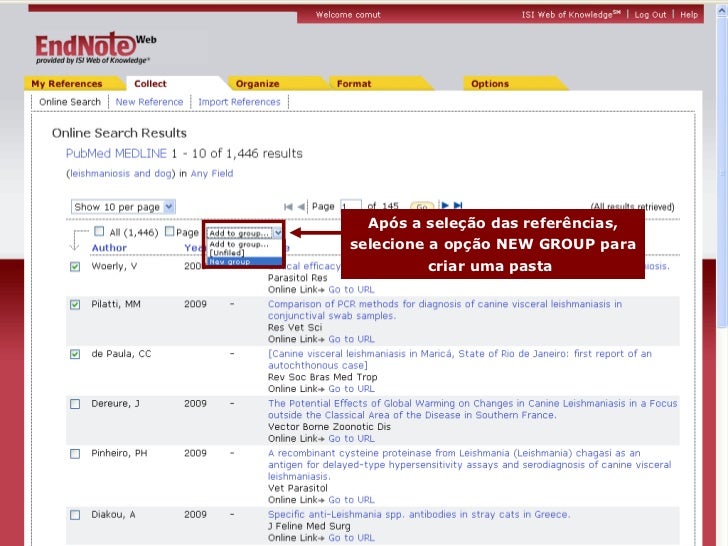This screenshot has width=728, height=546.
Task: Click the vertical scrollbar thumb
Action: tap(722, 174)
